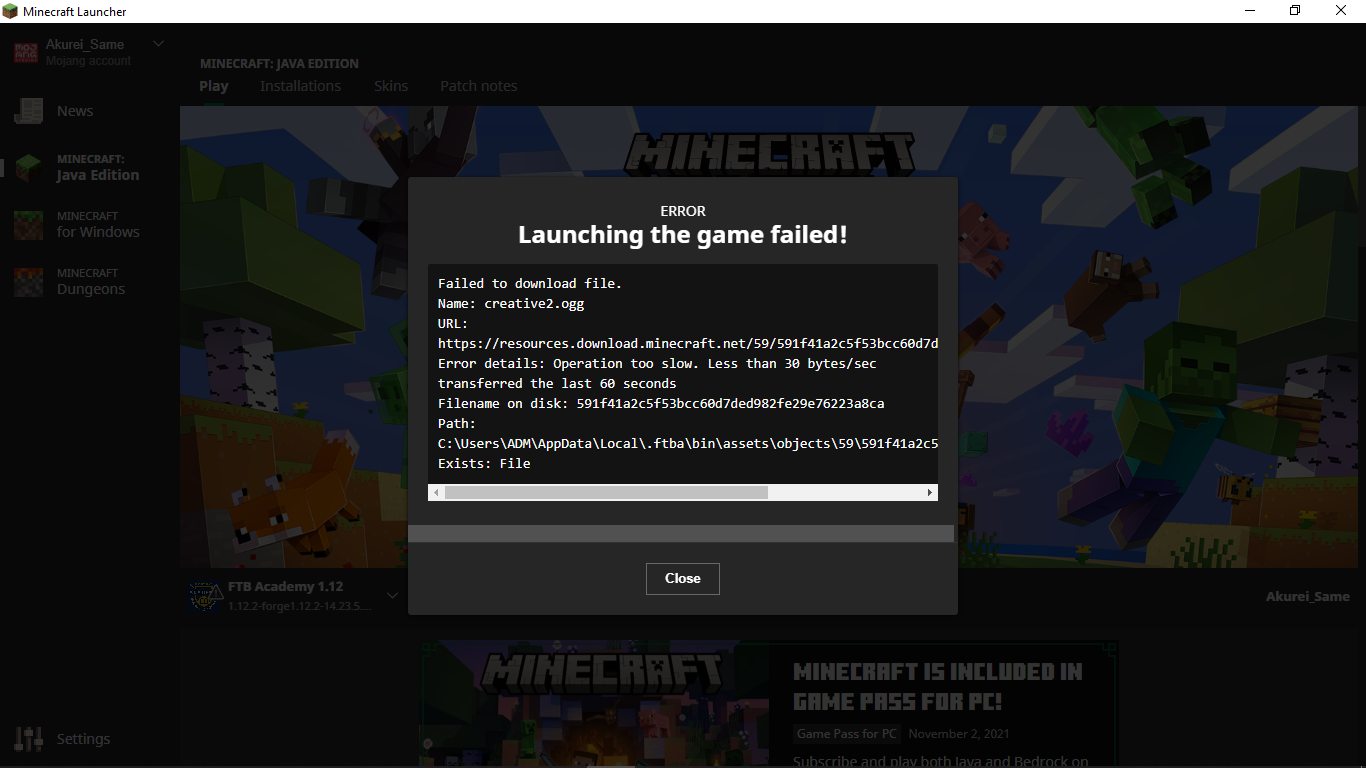Expand the FTB Academy 1.12 installation dropdown
The height and width of the screenshot is (768, 1366).
click(x=392, y=594)
